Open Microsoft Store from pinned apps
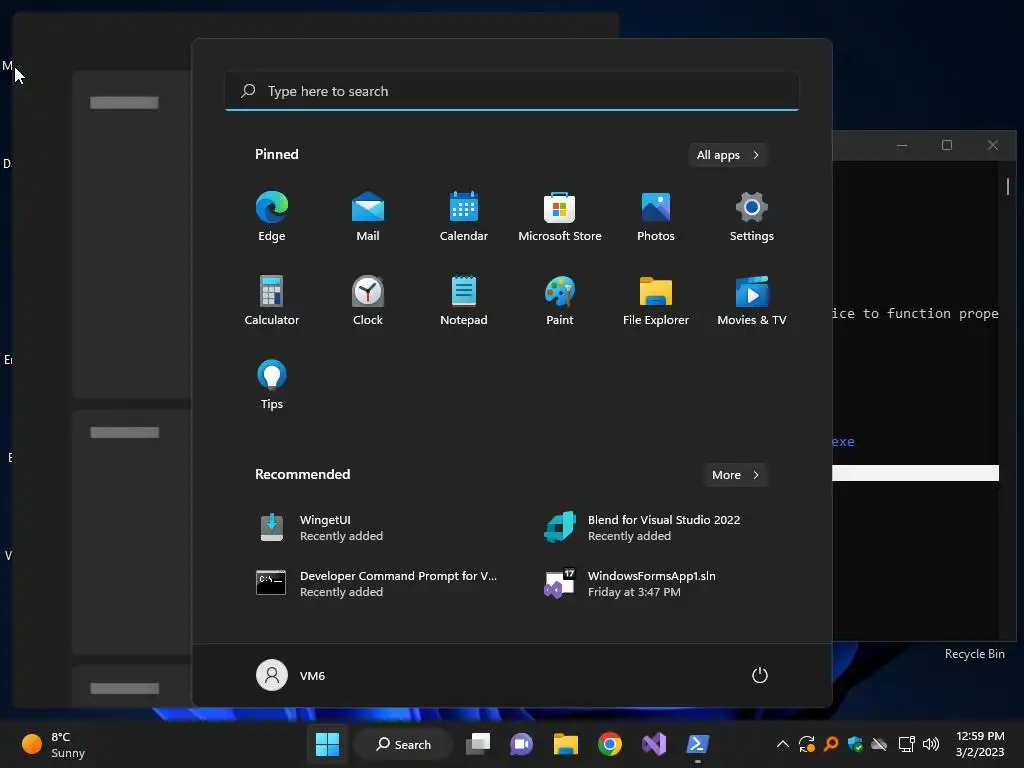The height and width of the screenshot is (768, 1024). [560, 217]
